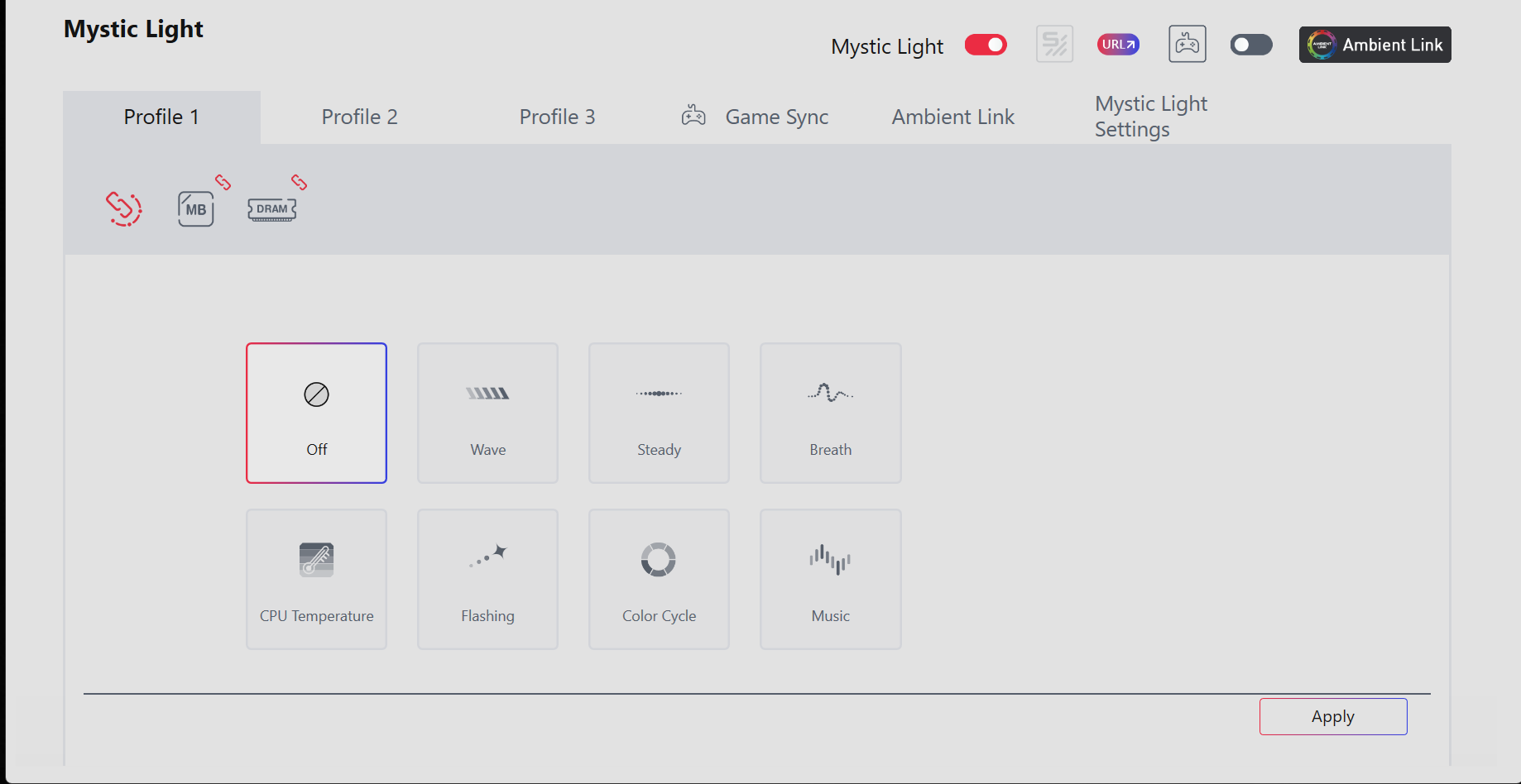Open the URL link badge icon
This screenshot has height=784, width=1521.
point(1118,45)
